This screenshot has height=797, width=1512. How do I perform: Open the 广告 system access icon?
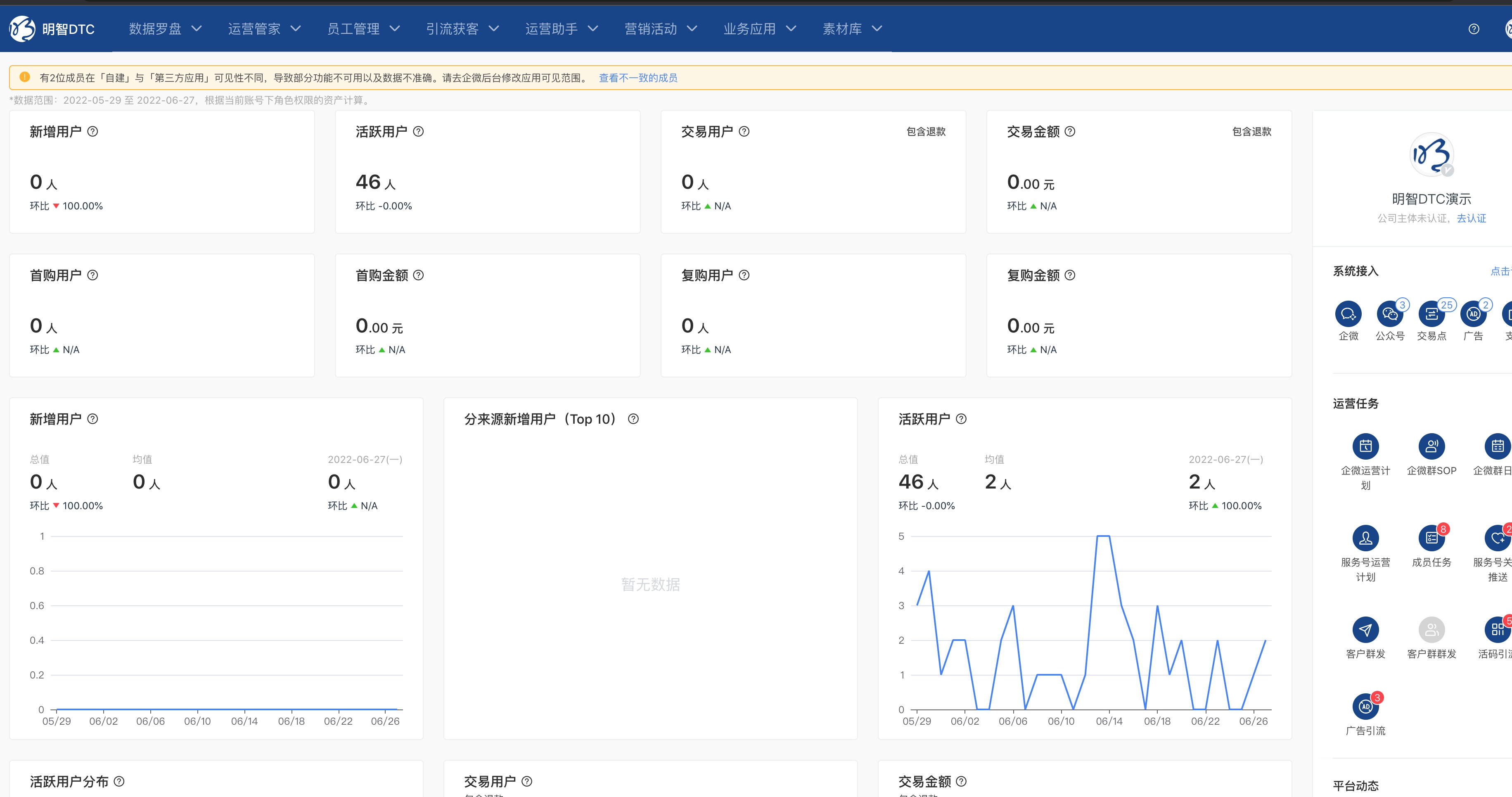pos(1473,313)
